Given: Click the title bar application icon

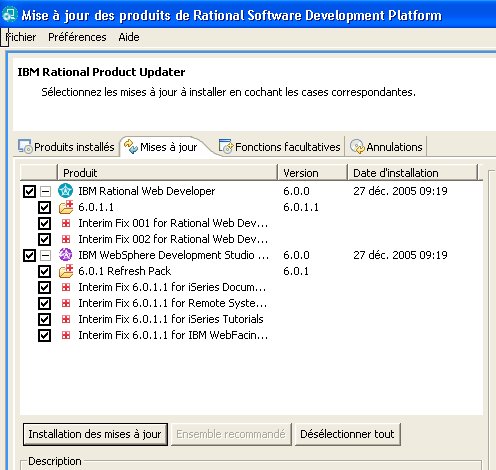Looking at the screenshot, I should (9, 15).
